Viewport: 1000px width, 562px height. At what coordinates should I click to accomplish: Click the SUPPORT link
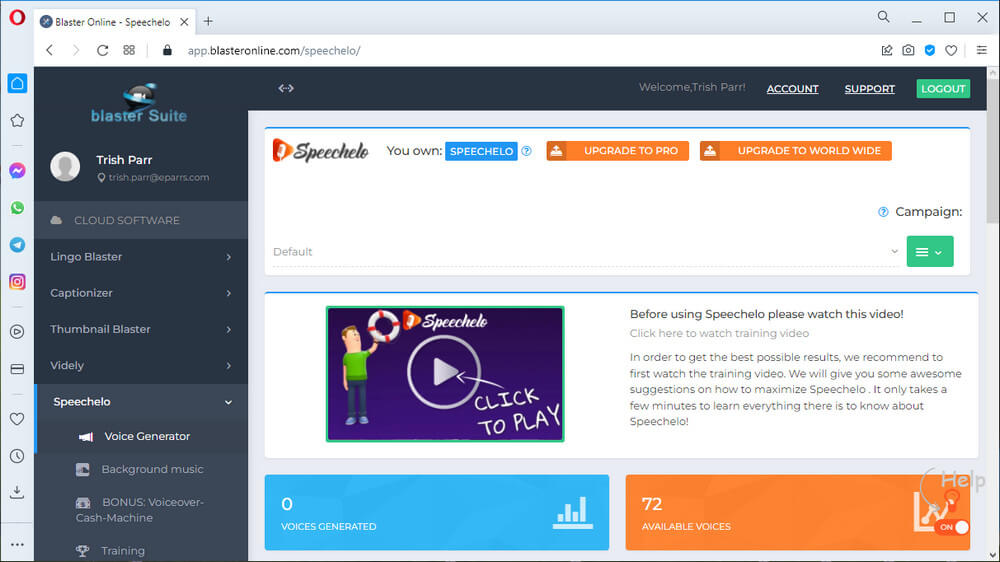click(869, 89)
